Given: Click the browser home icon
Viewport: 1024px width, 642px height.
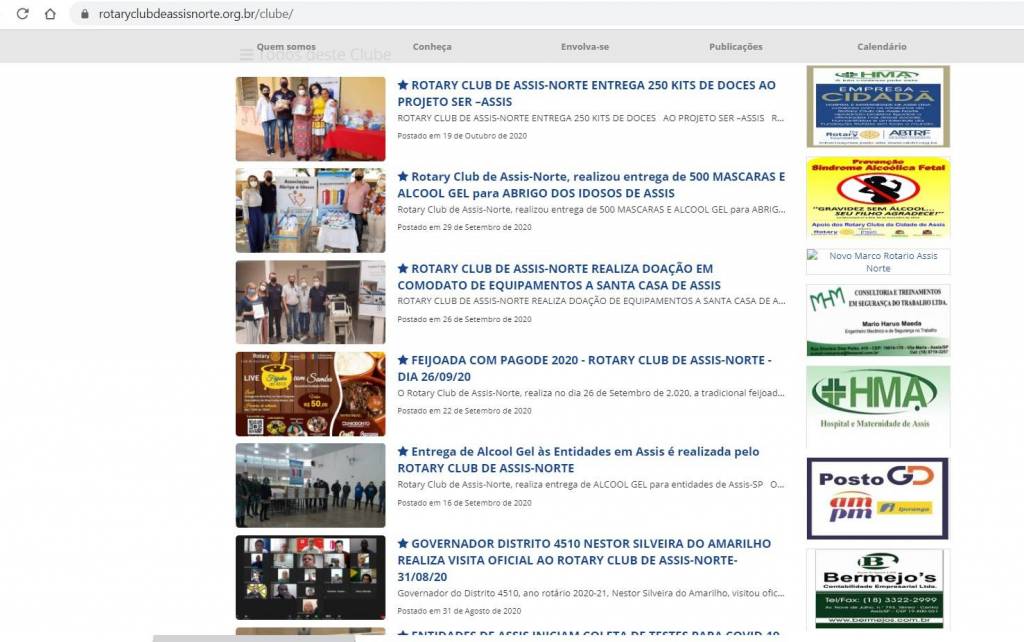Looking at the screenshot, I should pos(50,14).
